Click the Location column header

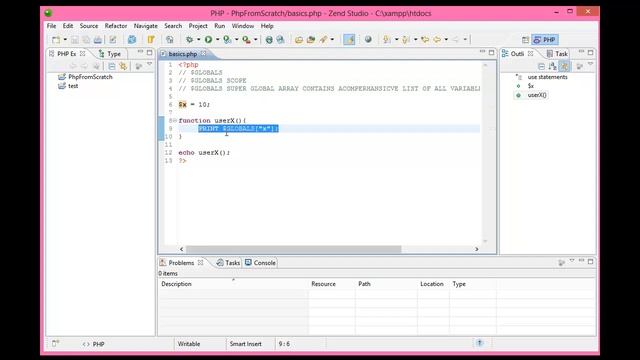432,284
